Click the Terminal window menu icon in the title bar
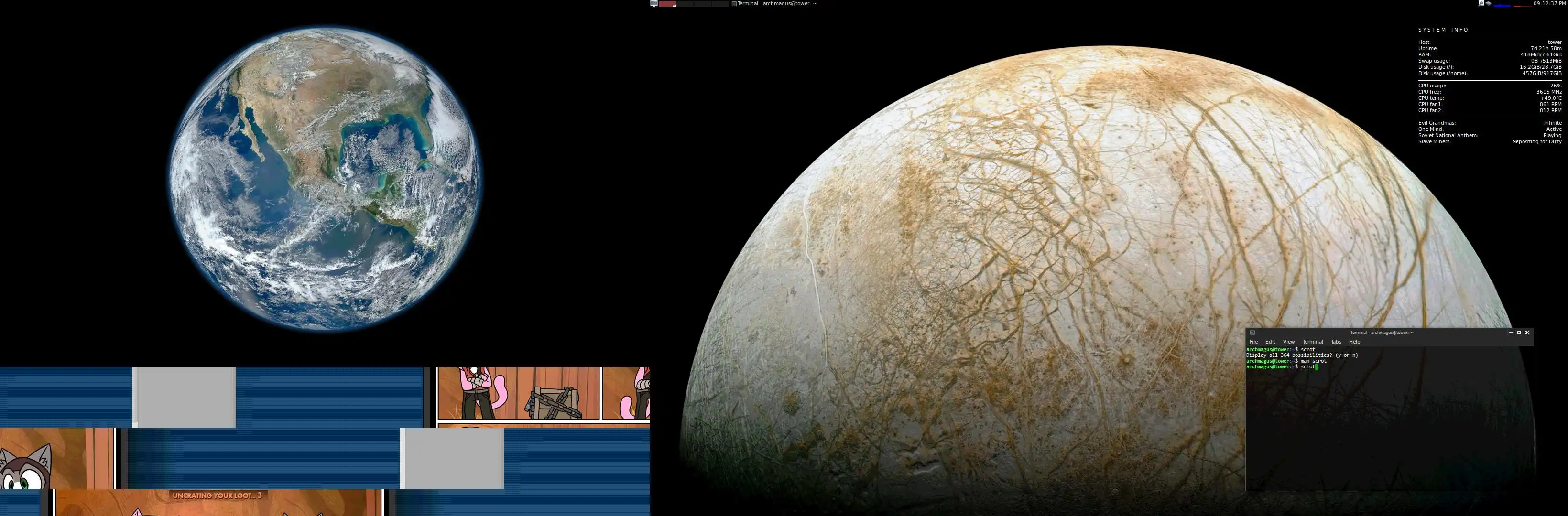 (x=1252, y=333)
